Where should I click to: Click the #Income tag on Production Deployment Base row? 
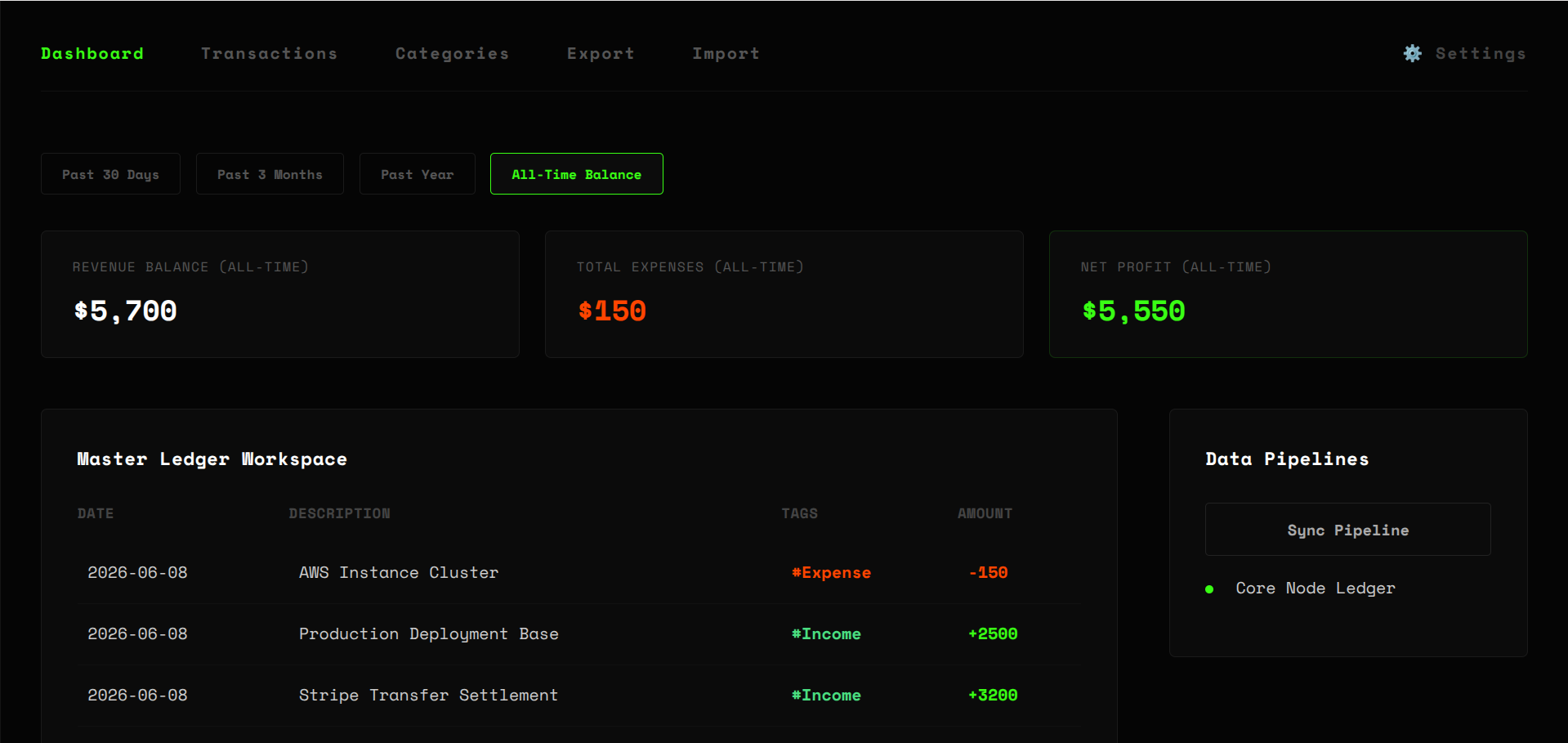826,634
